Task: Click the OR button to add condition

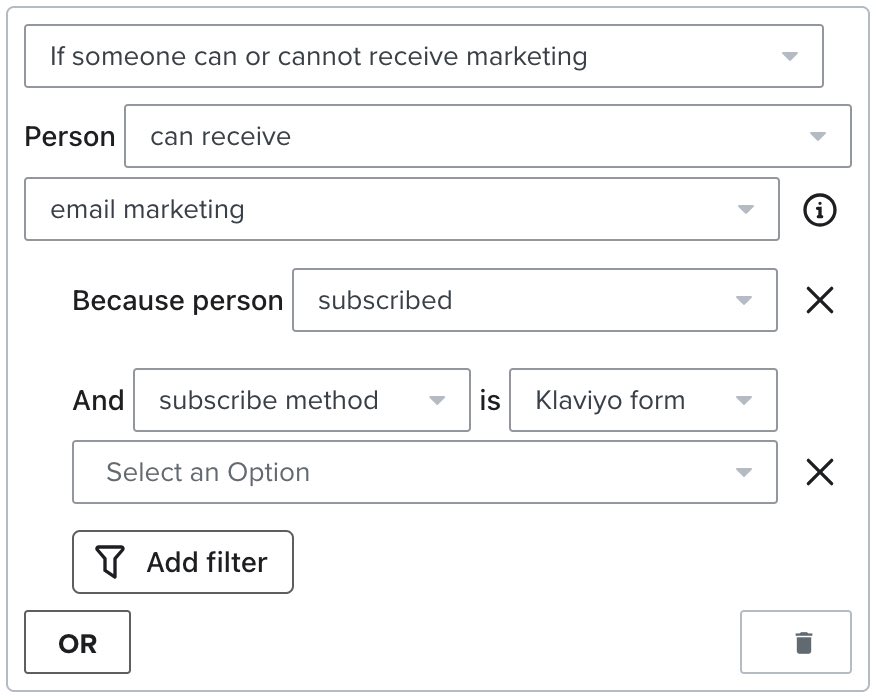Action: point(76,641)
